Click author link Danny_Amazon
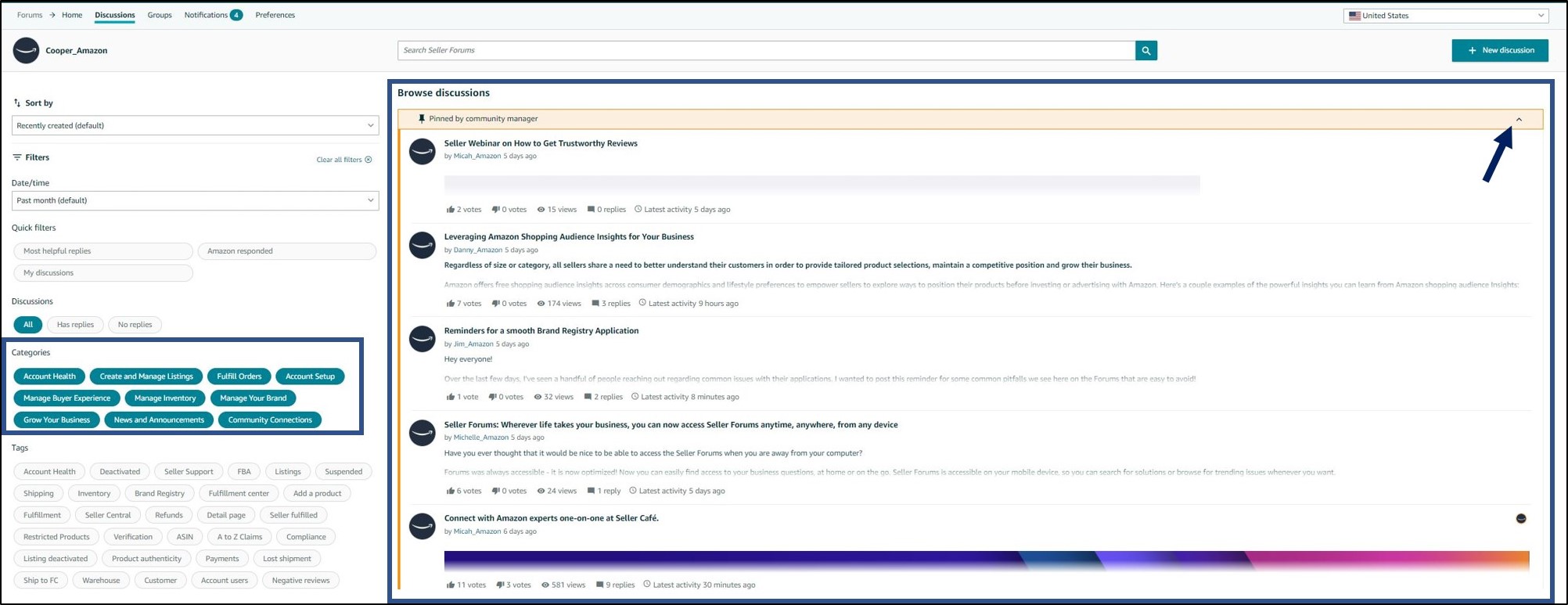The width and height of the screenshot is (1568, 605). point(478,250)
